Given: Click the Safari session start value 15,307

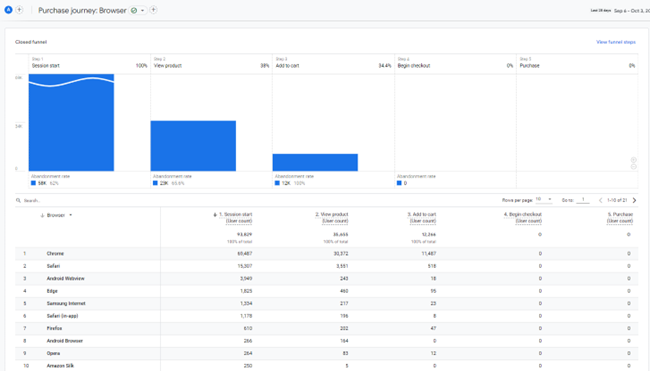Looking at the screenshot, I should pos(245,266).
